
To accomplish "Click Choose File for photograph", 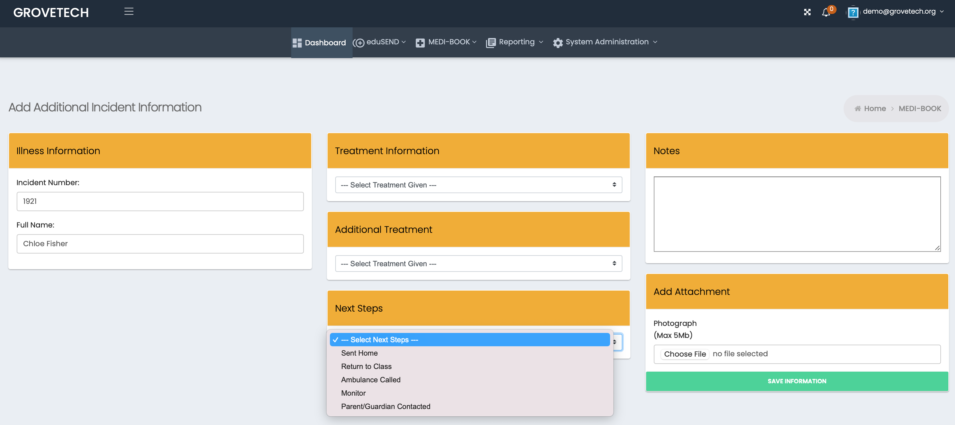I will pos(685,354).
